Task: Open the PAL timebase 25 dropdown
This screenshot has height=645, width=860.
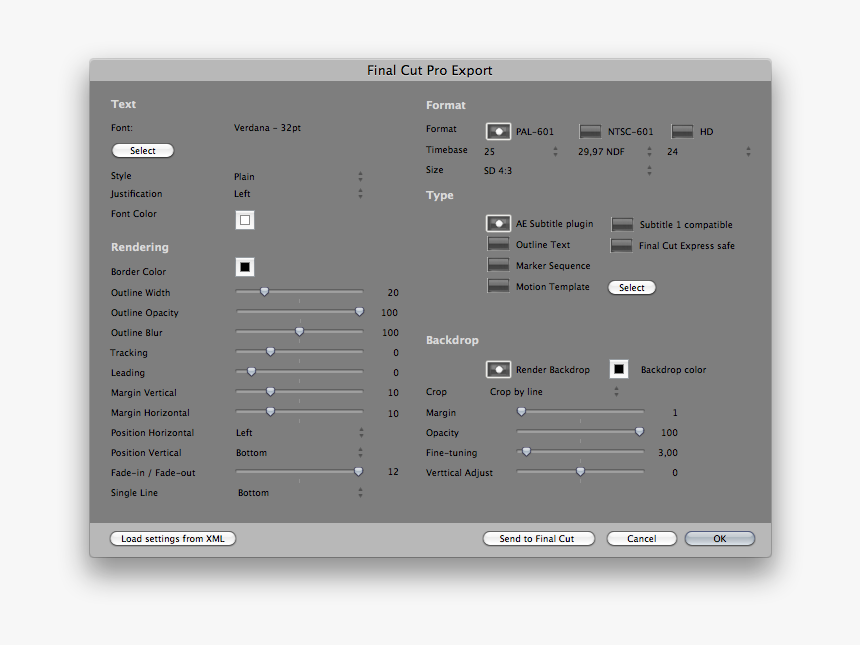Action: (x=521, y=151)
